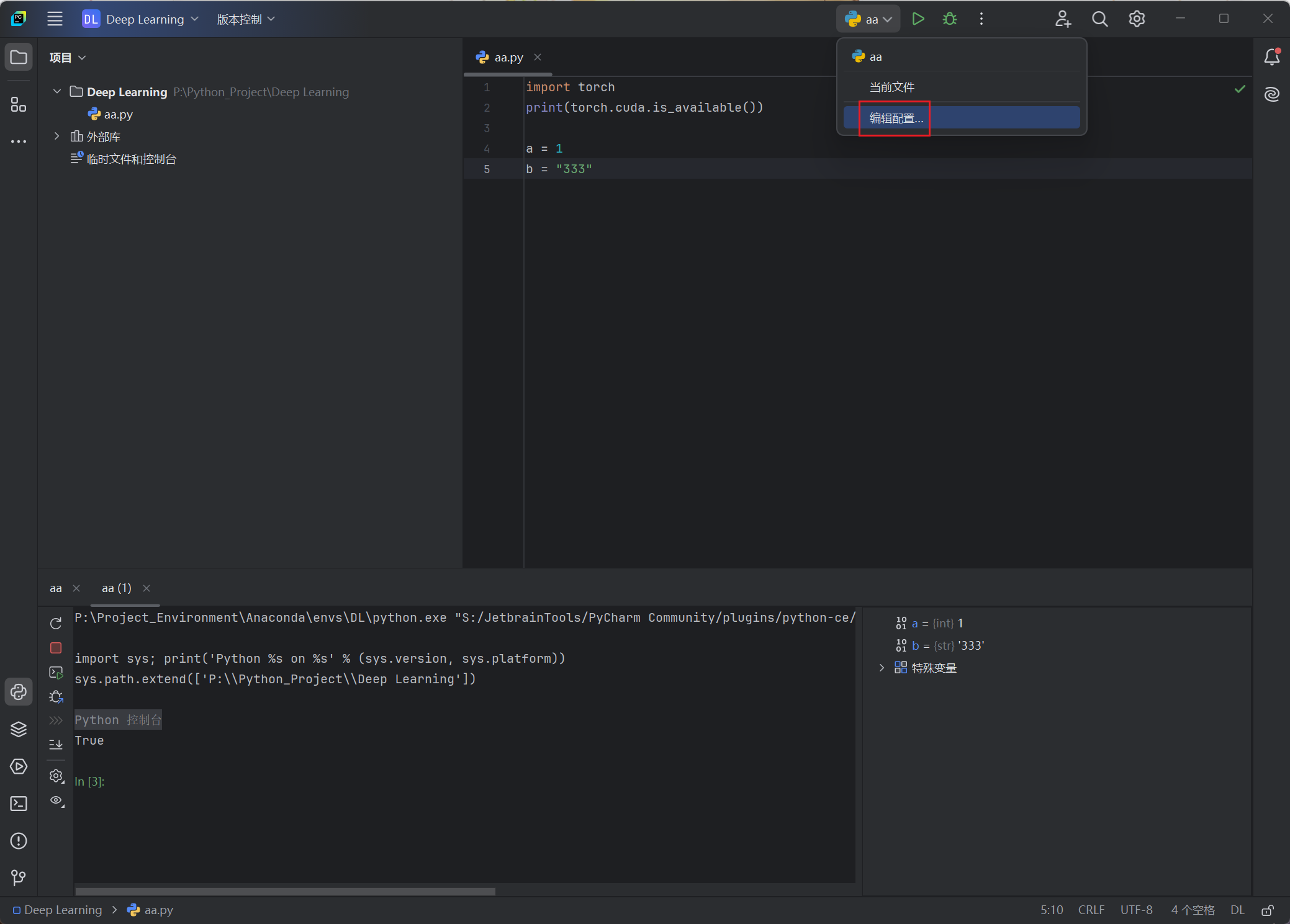Open the Services tool window
The width and height of the screenshot is (1290, 924).
point(19,766)
